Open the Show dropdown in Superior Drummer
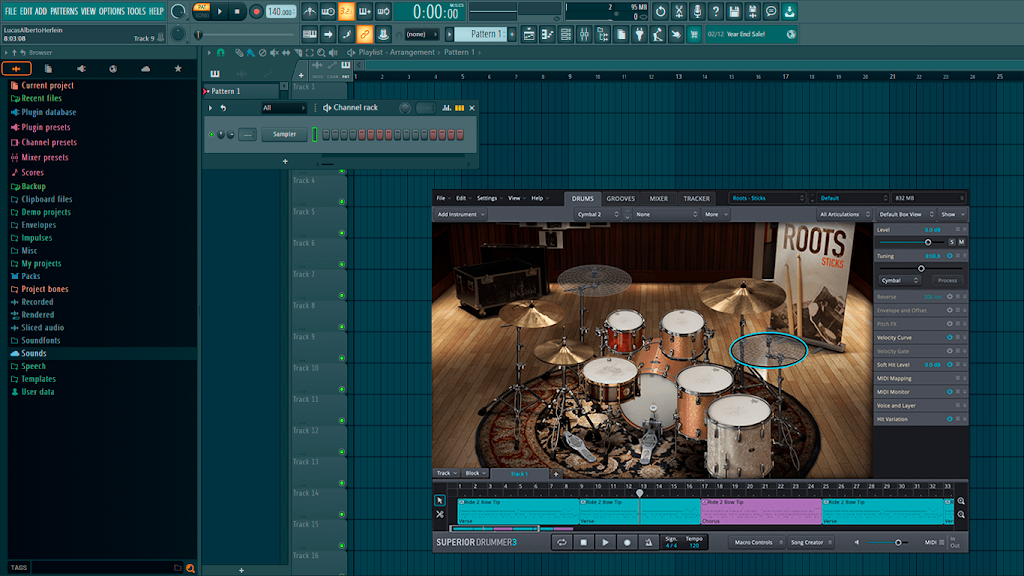This screenshot has width=1024, height=576. click(x=953, y=214)
